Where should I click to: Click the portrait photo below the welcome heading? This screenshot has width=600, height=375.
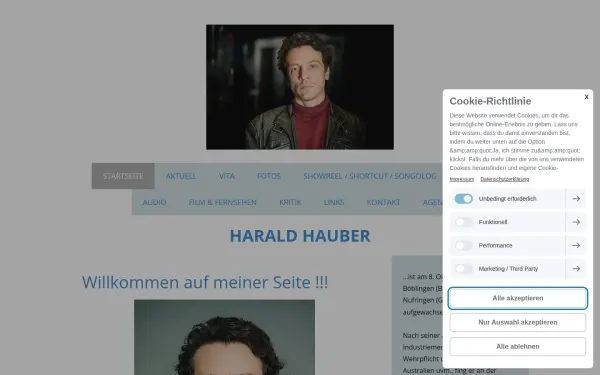click(x=224, y=337)
